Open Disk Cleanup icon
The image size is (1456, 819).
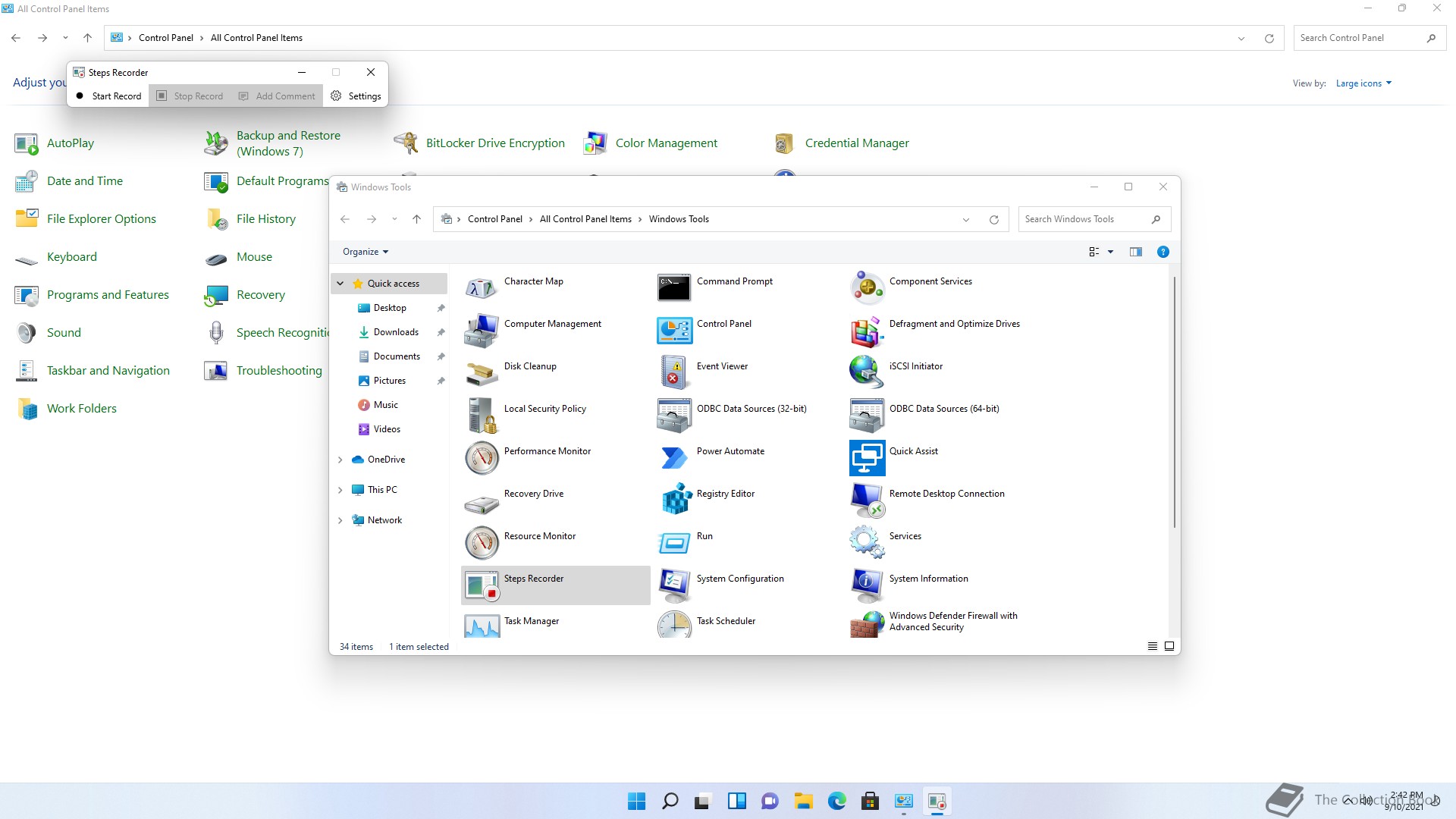(482, 372)
